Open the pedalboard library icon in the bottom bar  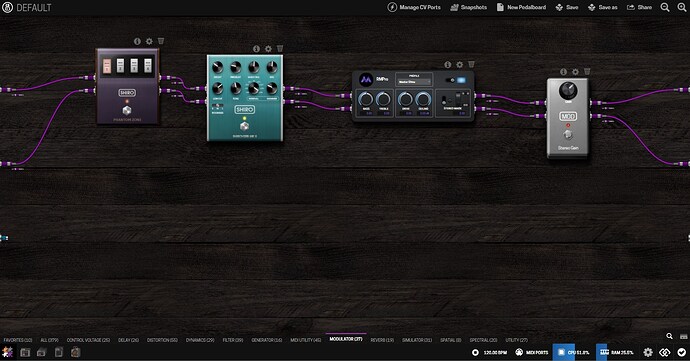(x=25, y=352)
